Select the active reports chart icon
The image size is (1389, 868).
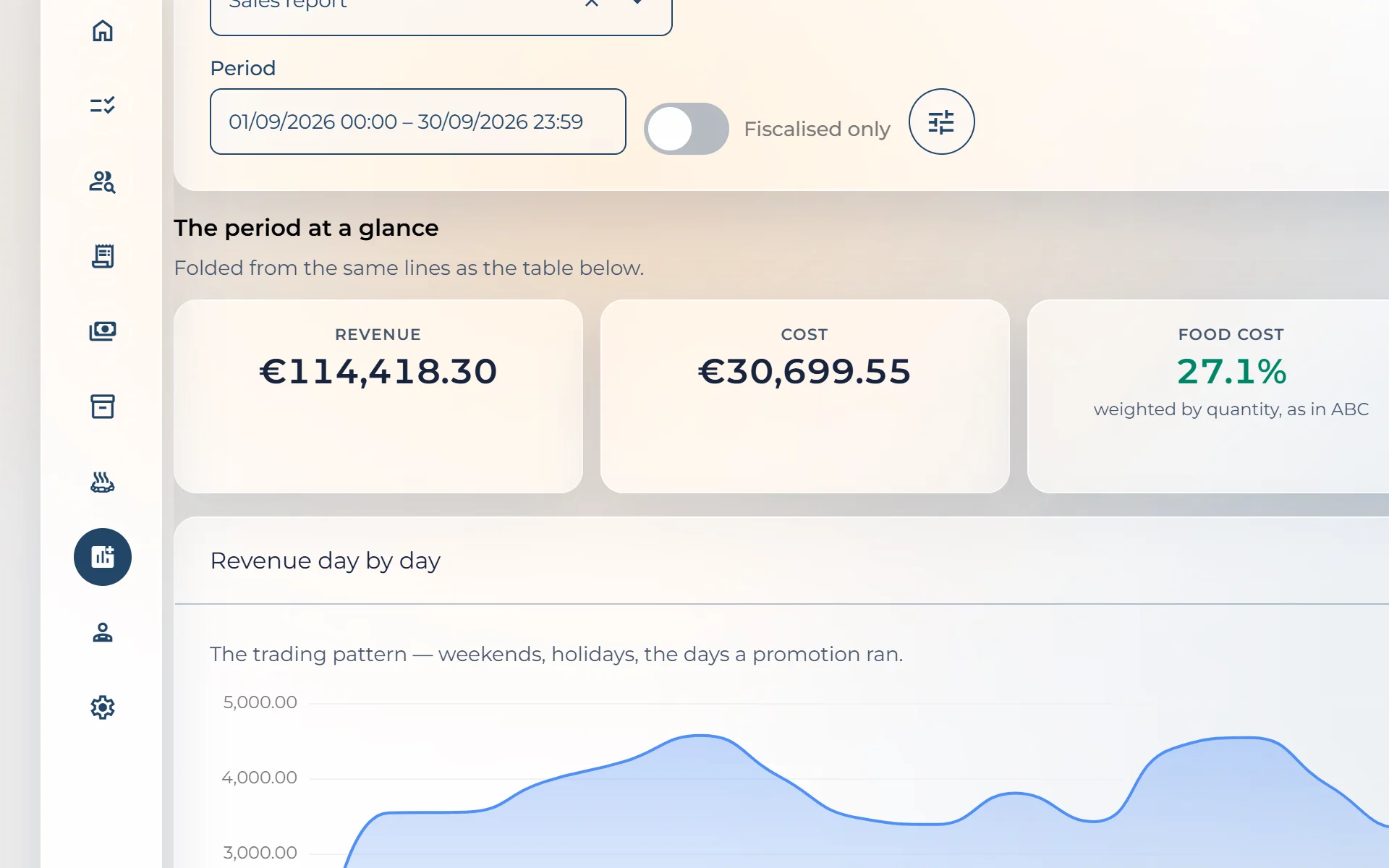pyautogui.click(x=103, y=557)
